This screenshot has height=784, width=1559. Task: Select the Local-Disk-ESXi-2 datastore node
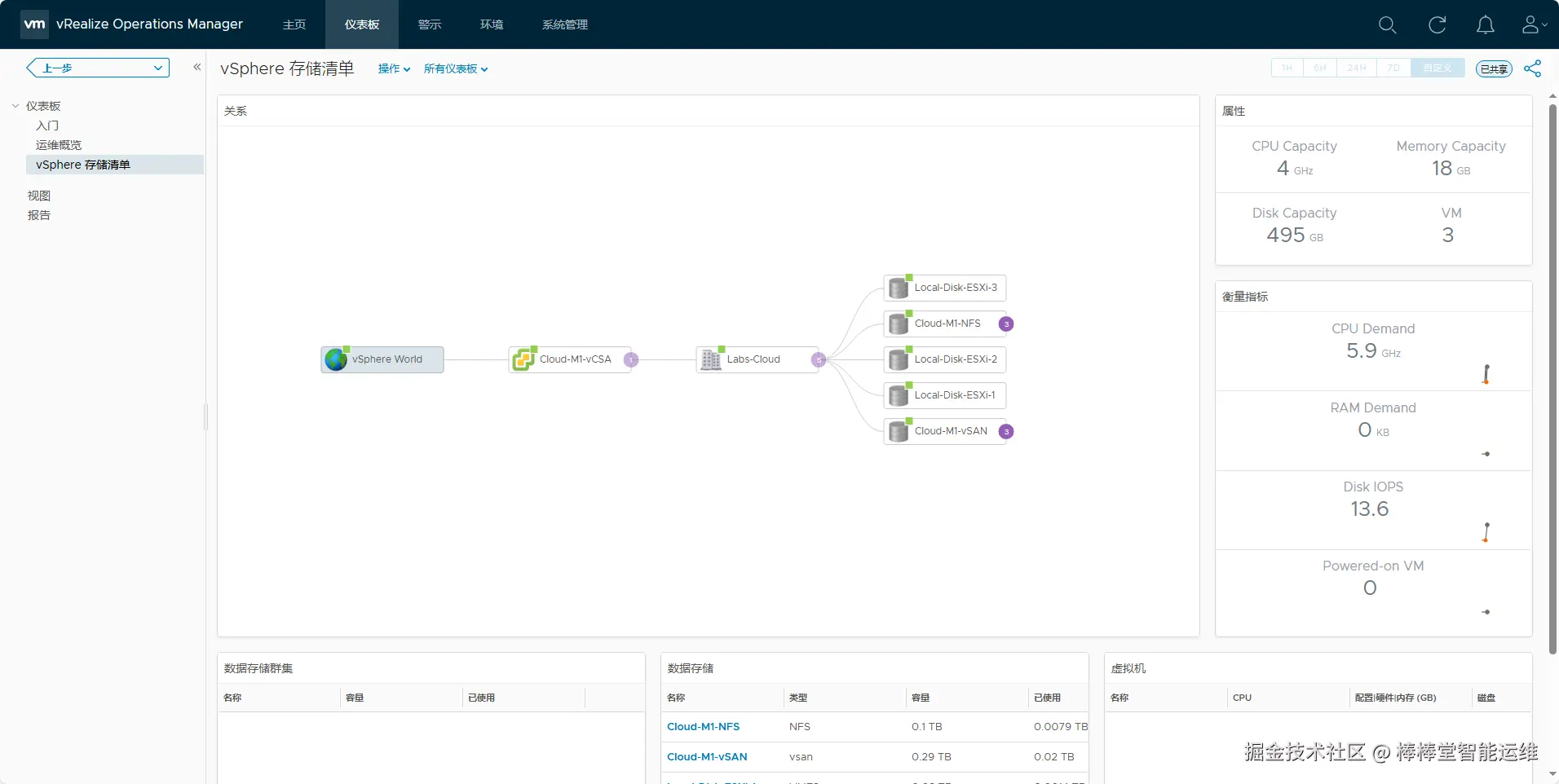pos(945,359)
